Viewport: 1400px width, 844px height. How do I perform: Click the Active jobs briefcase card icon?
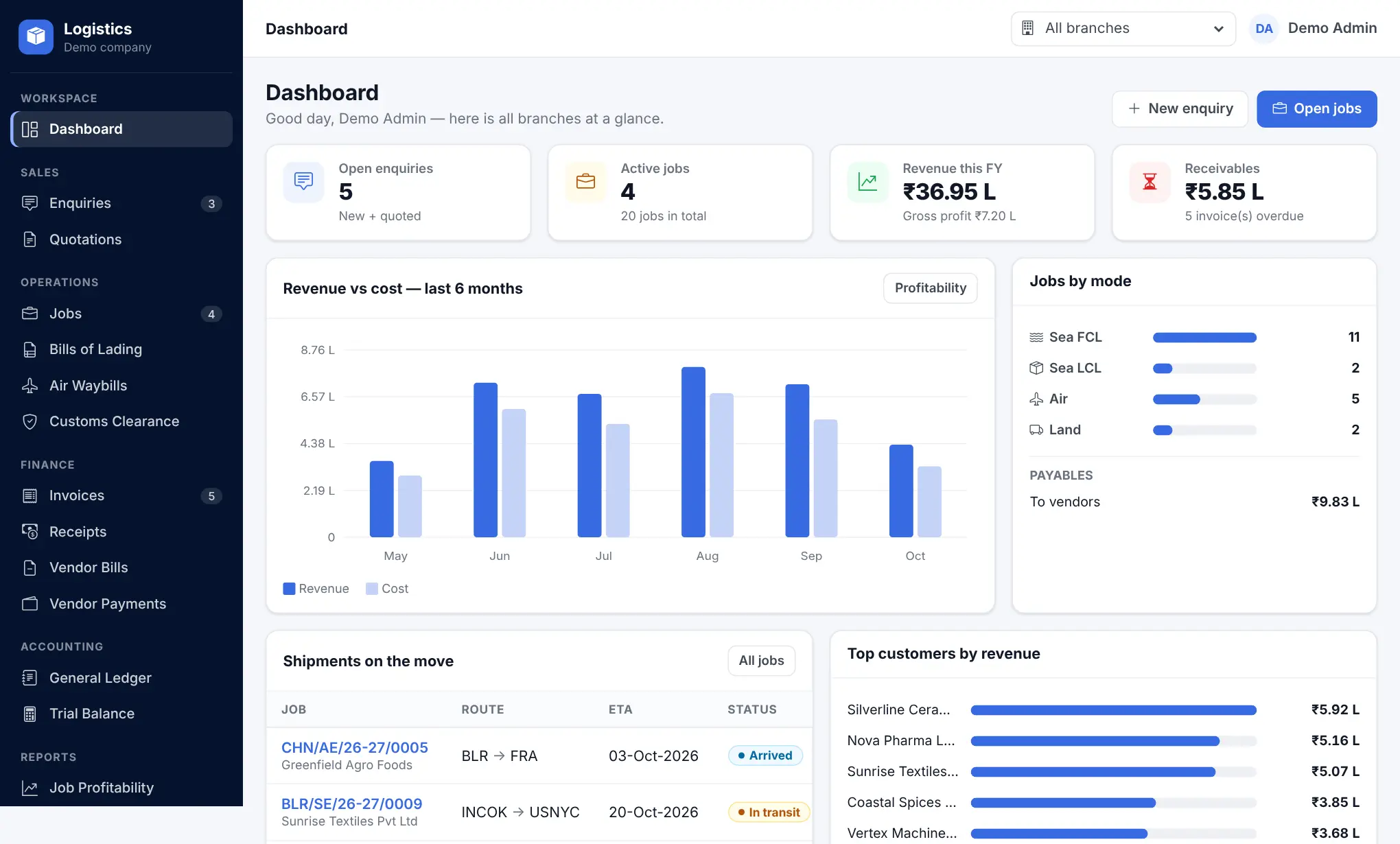click(x=585, y=182)
